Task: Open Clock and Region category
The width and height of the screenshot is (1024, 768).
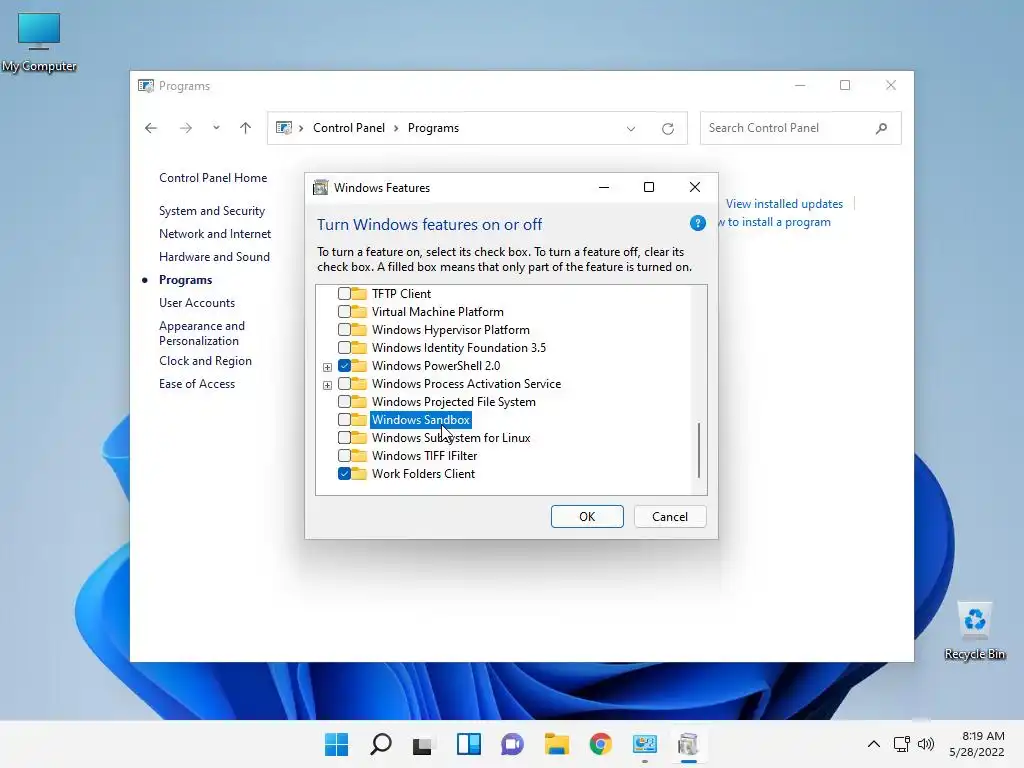Action: [x=205, y=360]
